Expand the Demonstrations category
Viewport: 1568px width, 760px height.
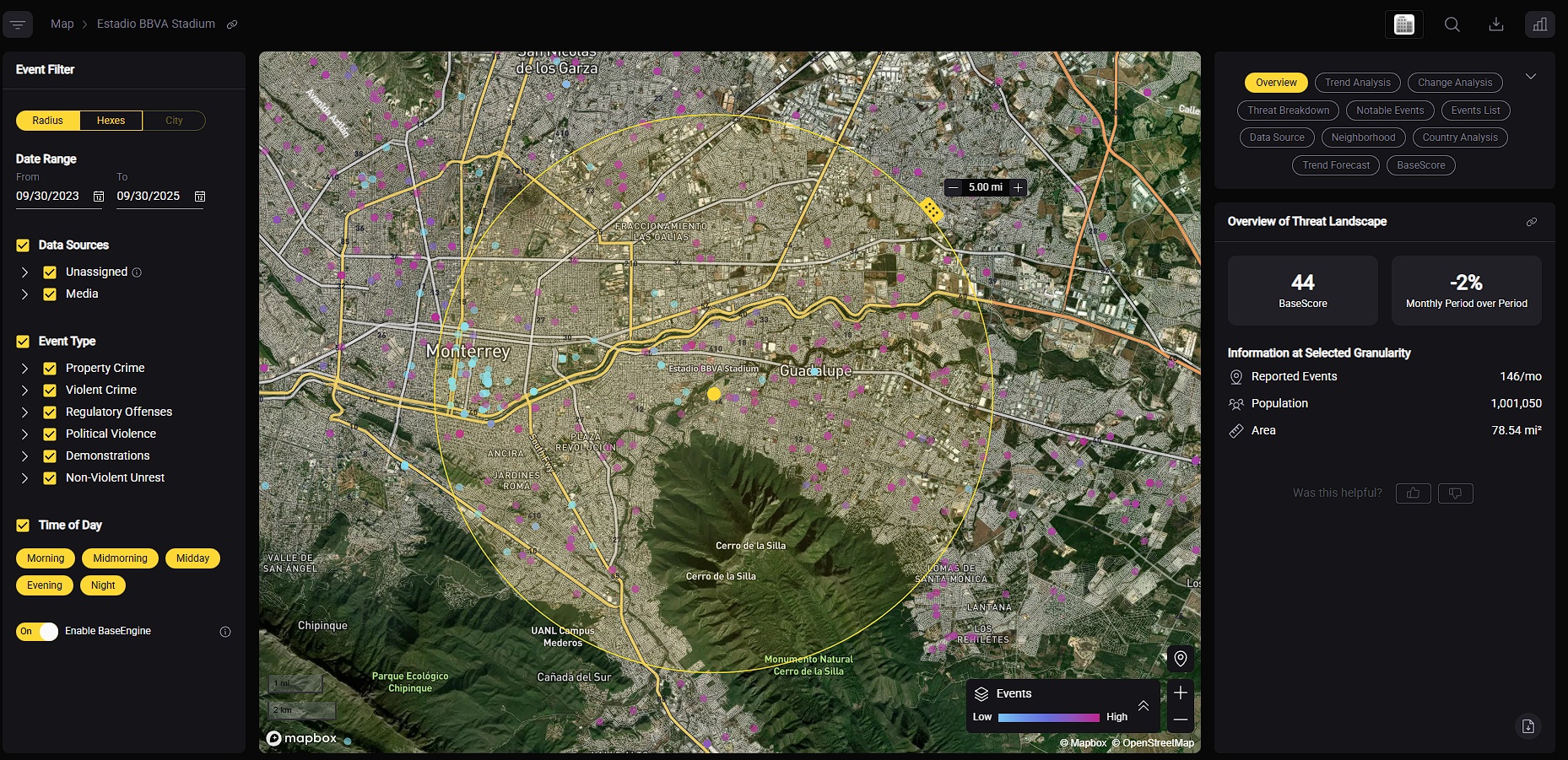pos(24,456)
